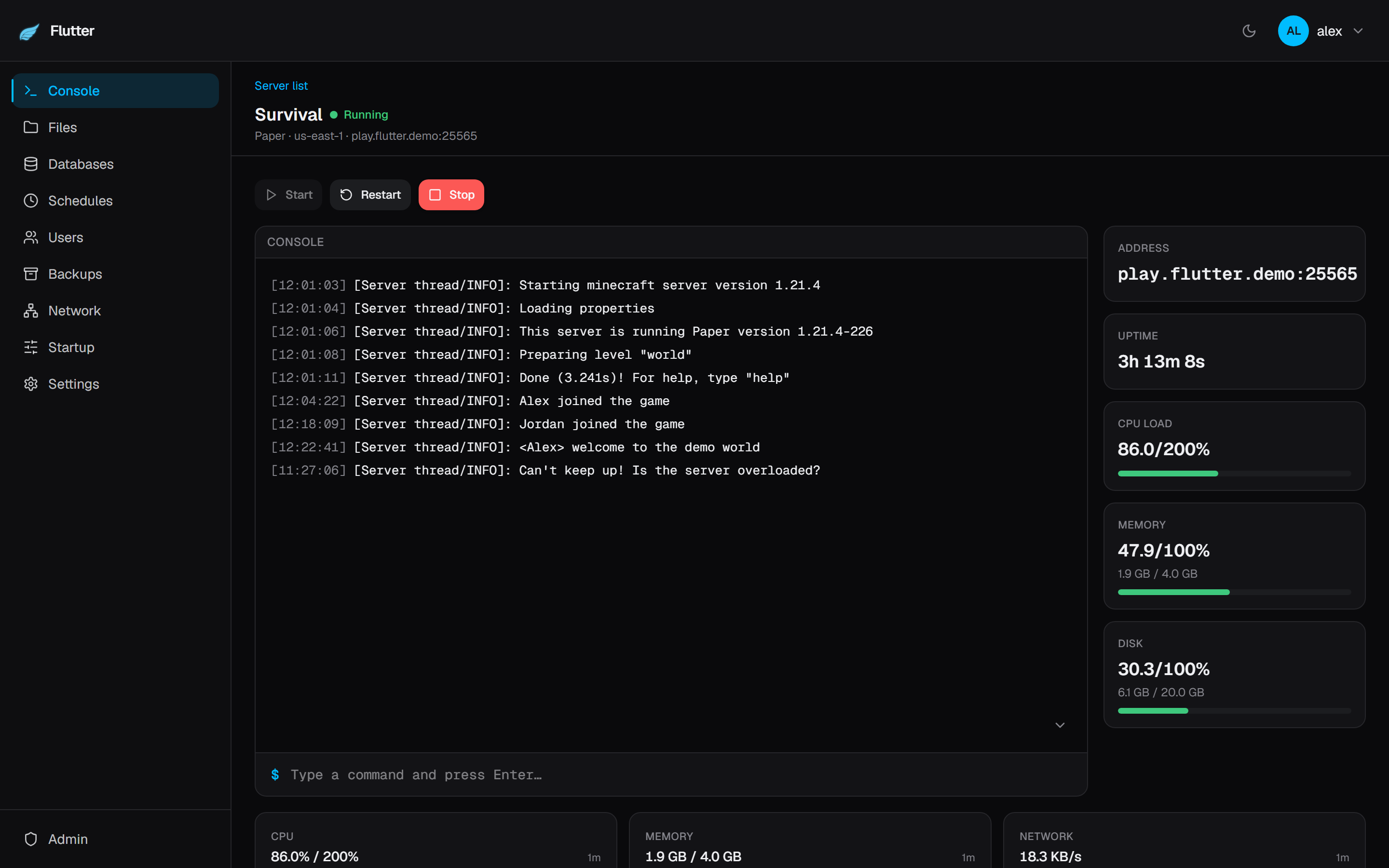Screen dimensions: 1389x868
Task: Open the Console sidebar item
Action: [x=115, y=91]
